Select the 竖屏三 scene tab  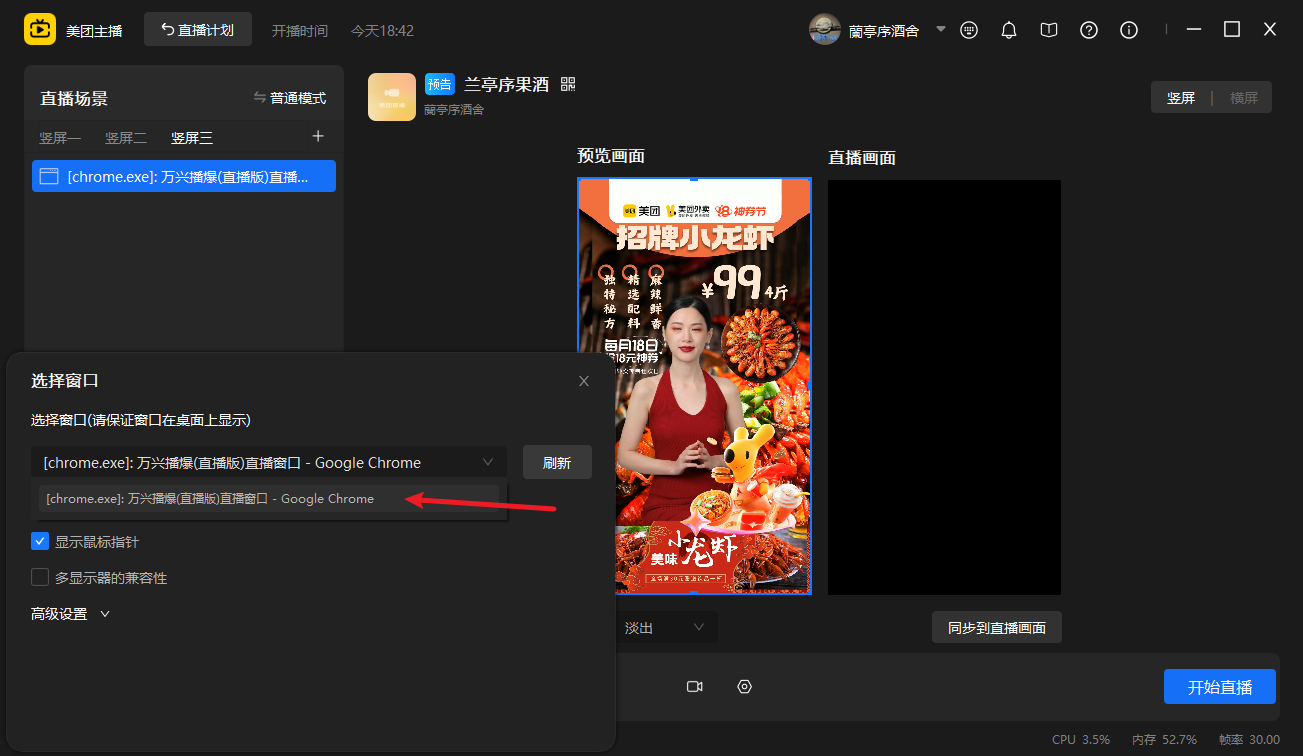point(192,138)
